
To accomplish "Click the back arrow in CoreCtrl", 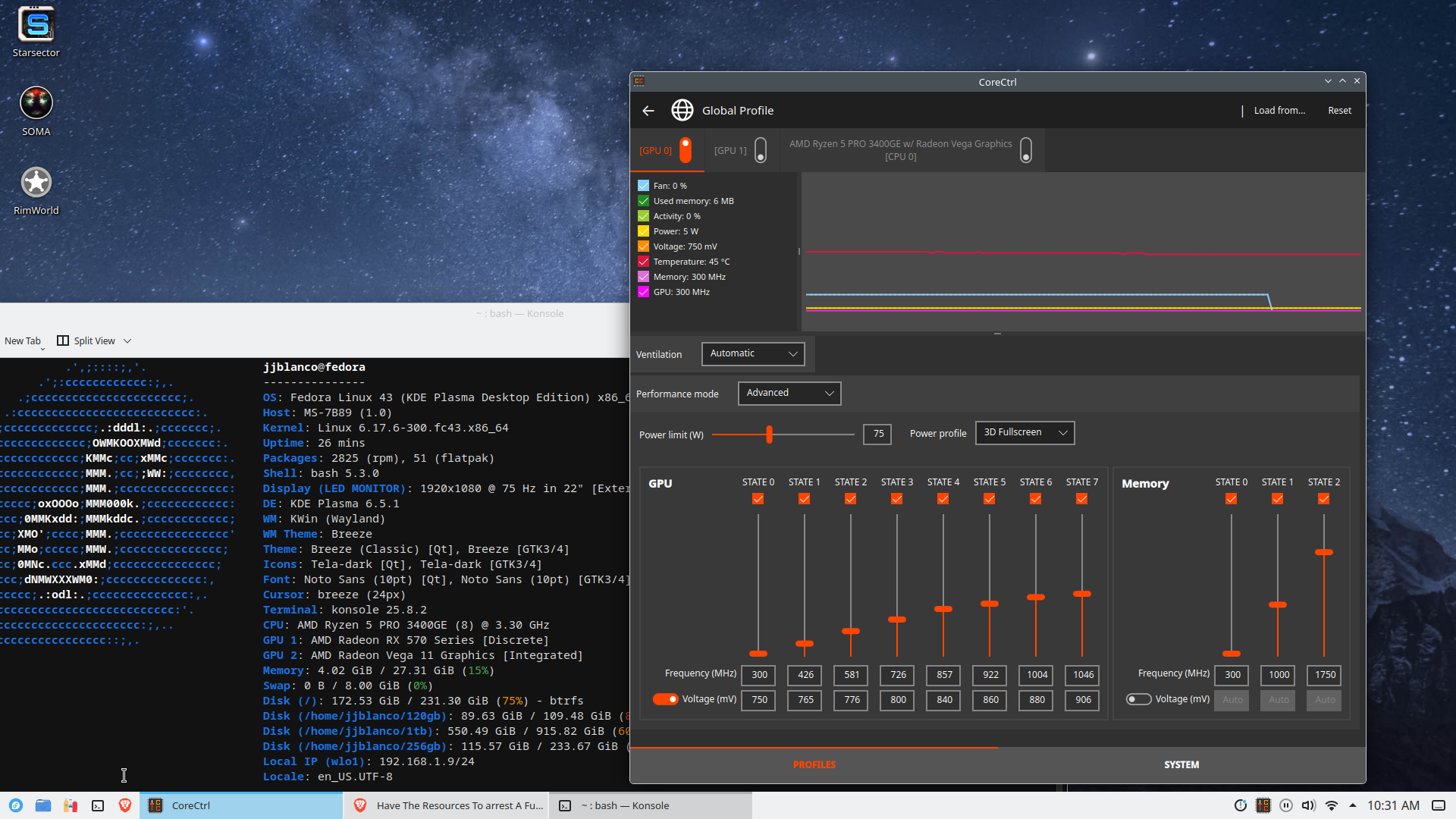I will tap(648, 111).
